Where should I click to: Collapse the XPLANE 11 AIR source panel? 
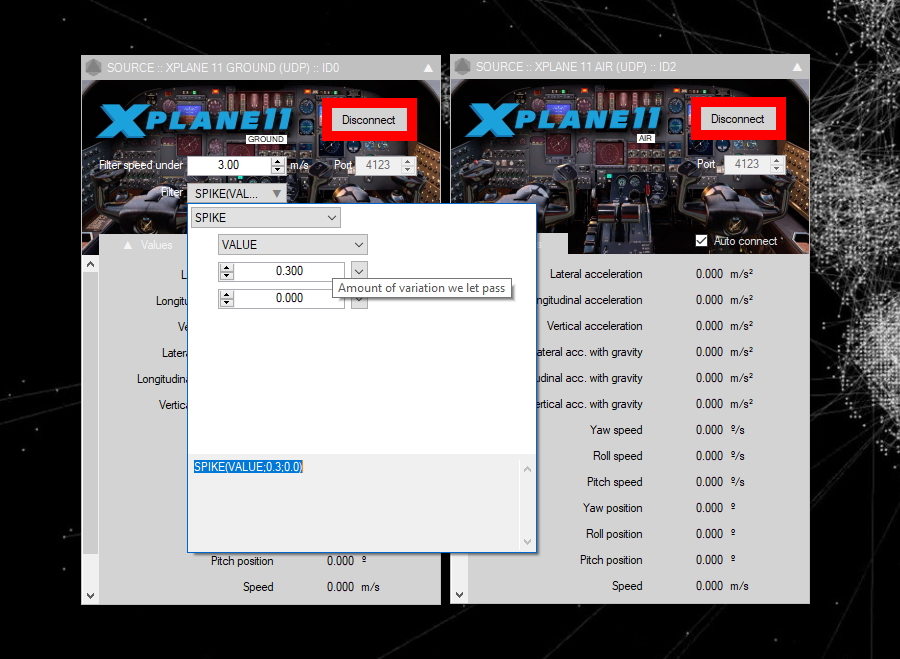[x=797, y=67]
